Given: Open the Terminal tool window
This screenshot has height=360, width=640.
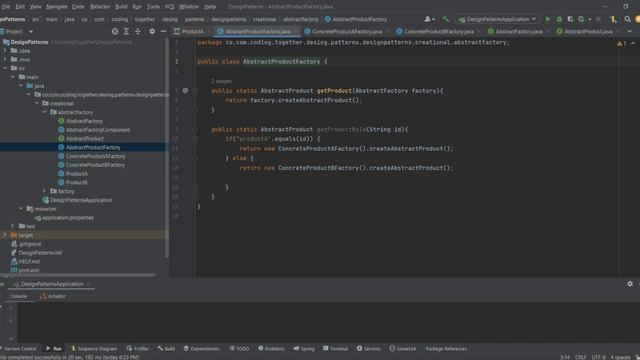Looking at the screenshot, I should click(336, 349).
